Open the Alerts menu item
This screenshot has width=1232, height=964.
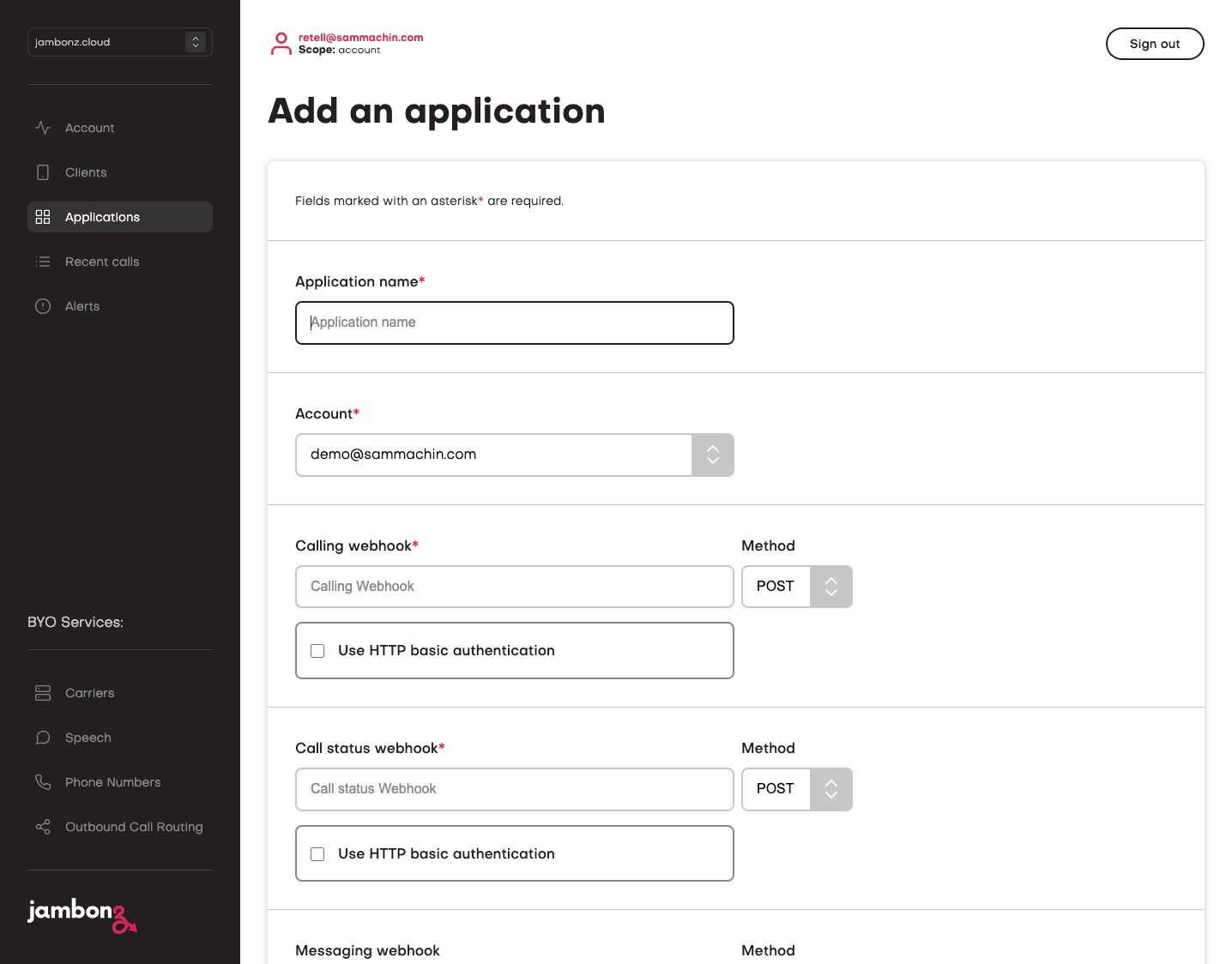[x=82, y=306]
